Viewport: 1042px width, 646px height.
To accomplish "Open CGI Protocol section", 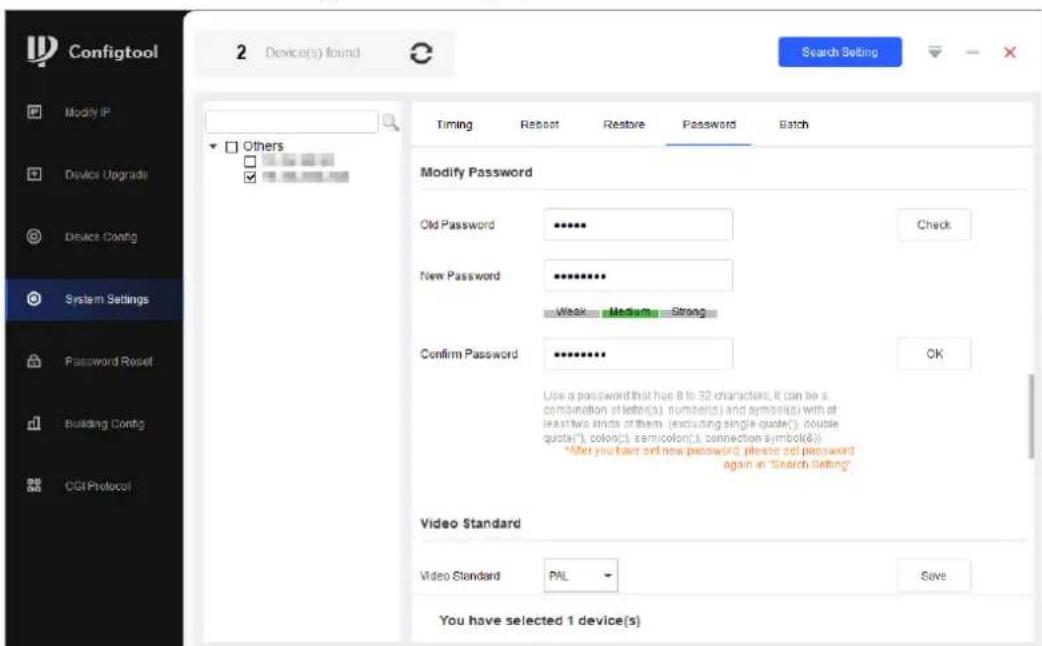I will click(98, 486).
